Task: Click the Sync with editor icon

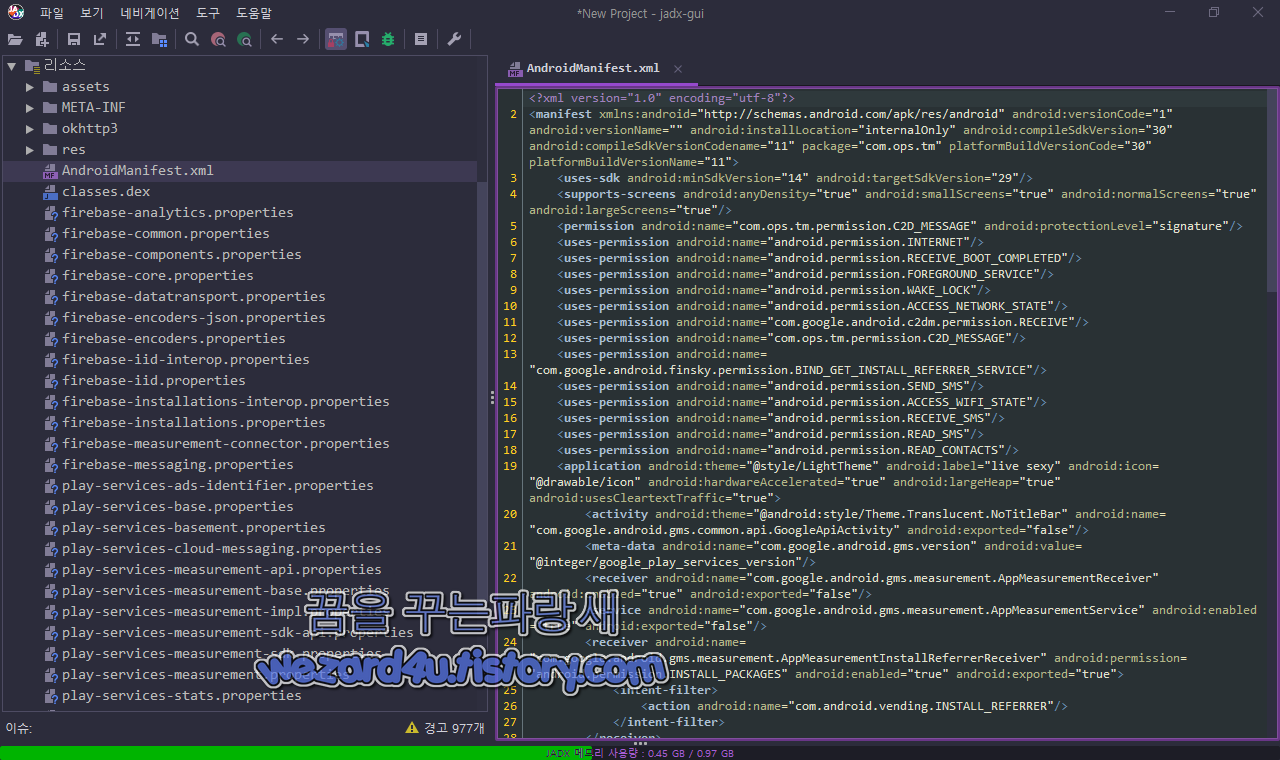Action: point(133,39)
